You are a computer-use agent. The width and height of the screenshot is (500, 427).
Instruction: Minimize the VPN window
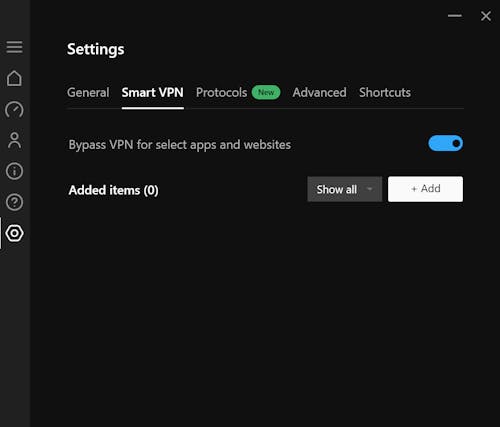[x=455, y=16]
